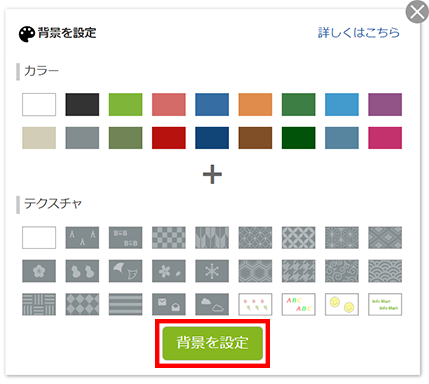The image size is (429, 384).
Task: Select the black color swatch
Action: coord(82,105)
